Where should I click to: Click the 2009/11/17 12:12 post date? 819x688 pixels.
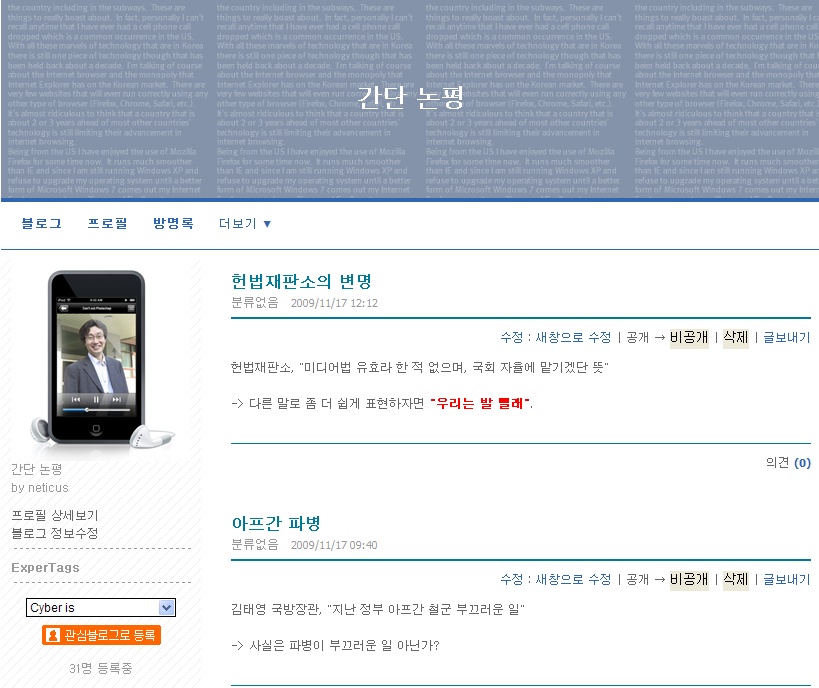click(x=334, y=303)
